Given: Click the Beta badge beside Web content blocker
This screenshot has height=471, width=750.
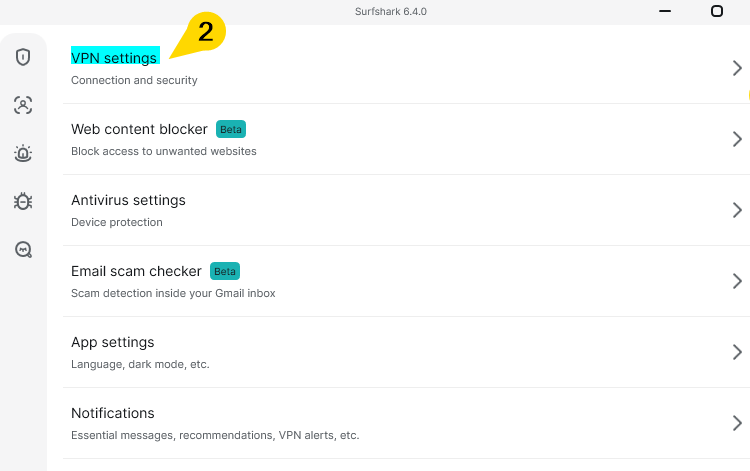Looking at the screenshot, I should click(231, 129).
